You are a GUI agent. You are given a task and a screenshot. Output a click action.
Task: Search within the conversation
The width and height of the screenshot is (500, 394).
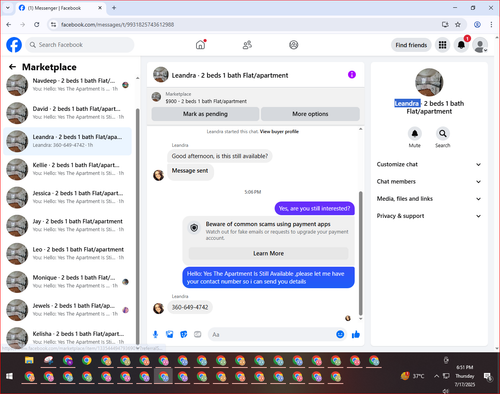click(443, 134)
